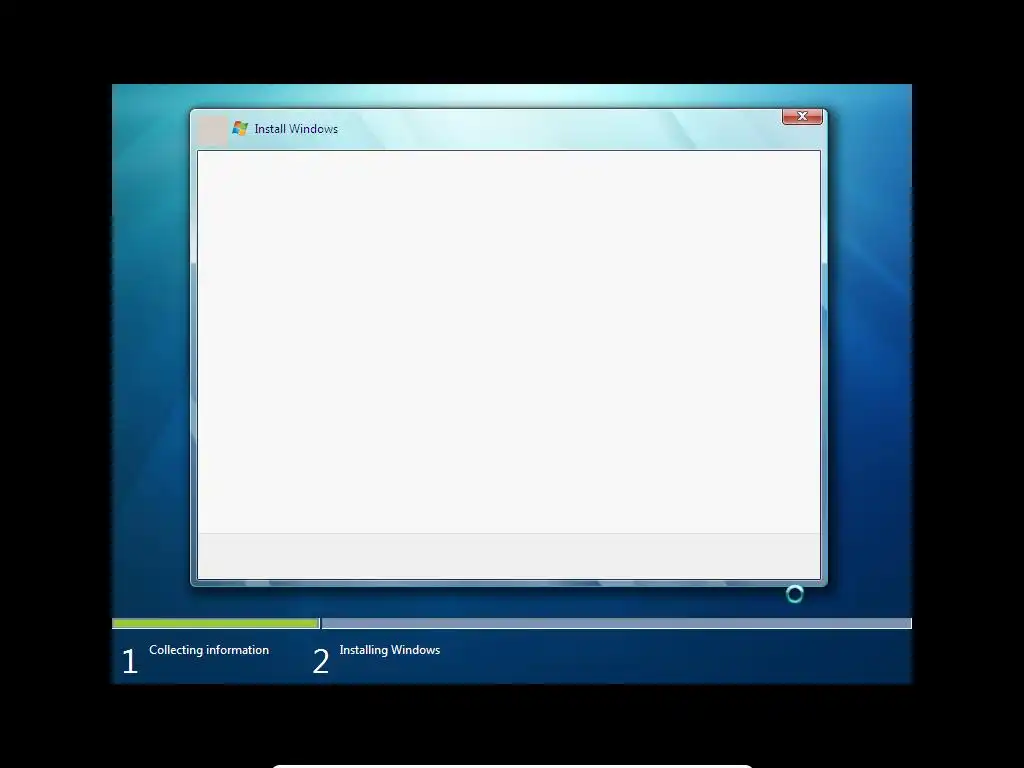Click the grey Installing Windows progress segment
Screen dimensions: 1024x768
[x=616, y=624]
